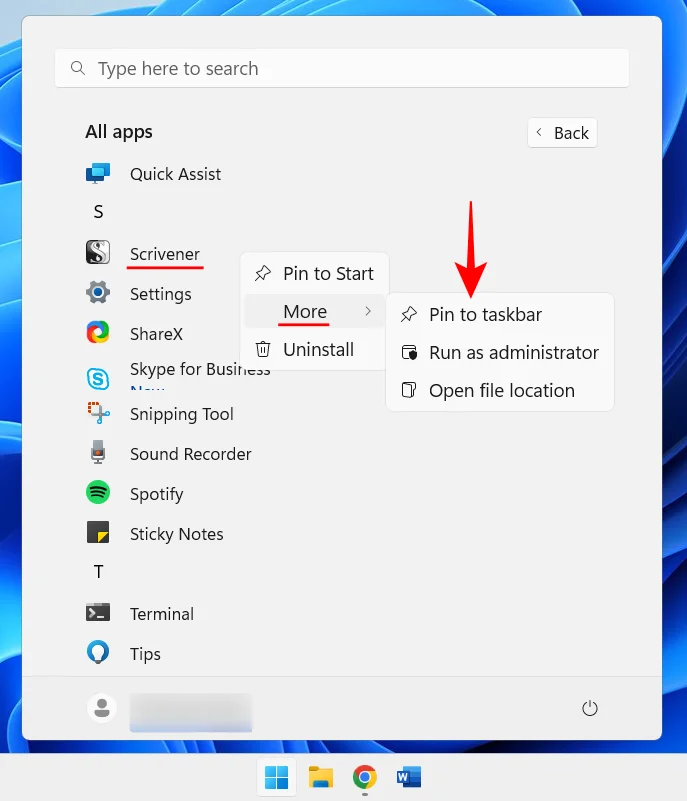Go back using the Back button
687x801 pixels.
pos(562,133)
